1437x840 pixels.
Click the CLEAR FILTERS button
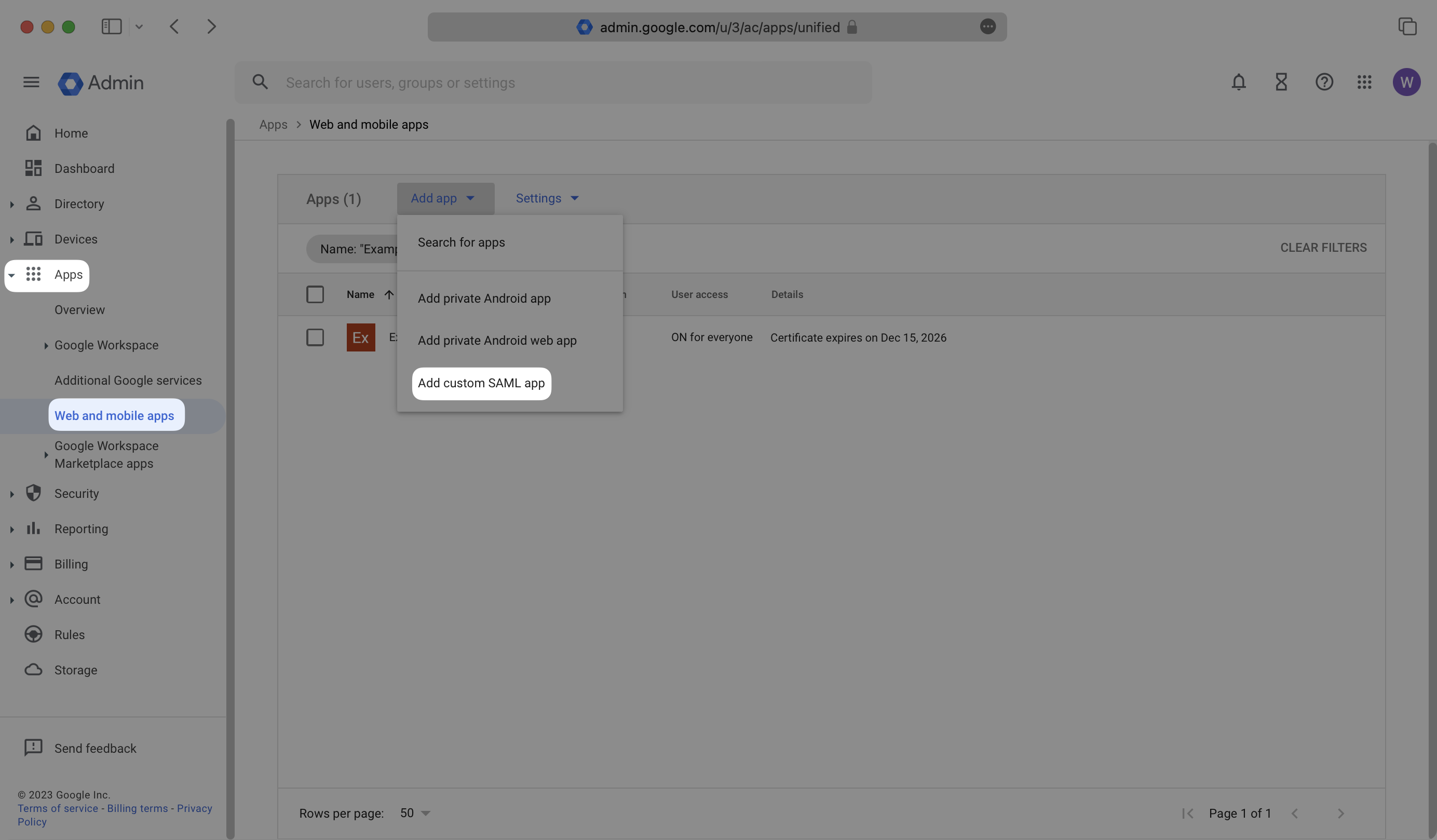(1323, 248)
